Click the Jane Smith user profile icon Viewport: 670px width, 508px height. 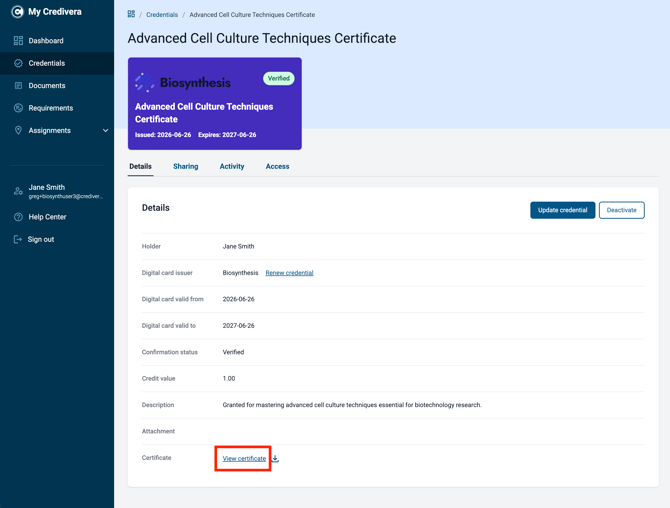[x=18, y=191]
